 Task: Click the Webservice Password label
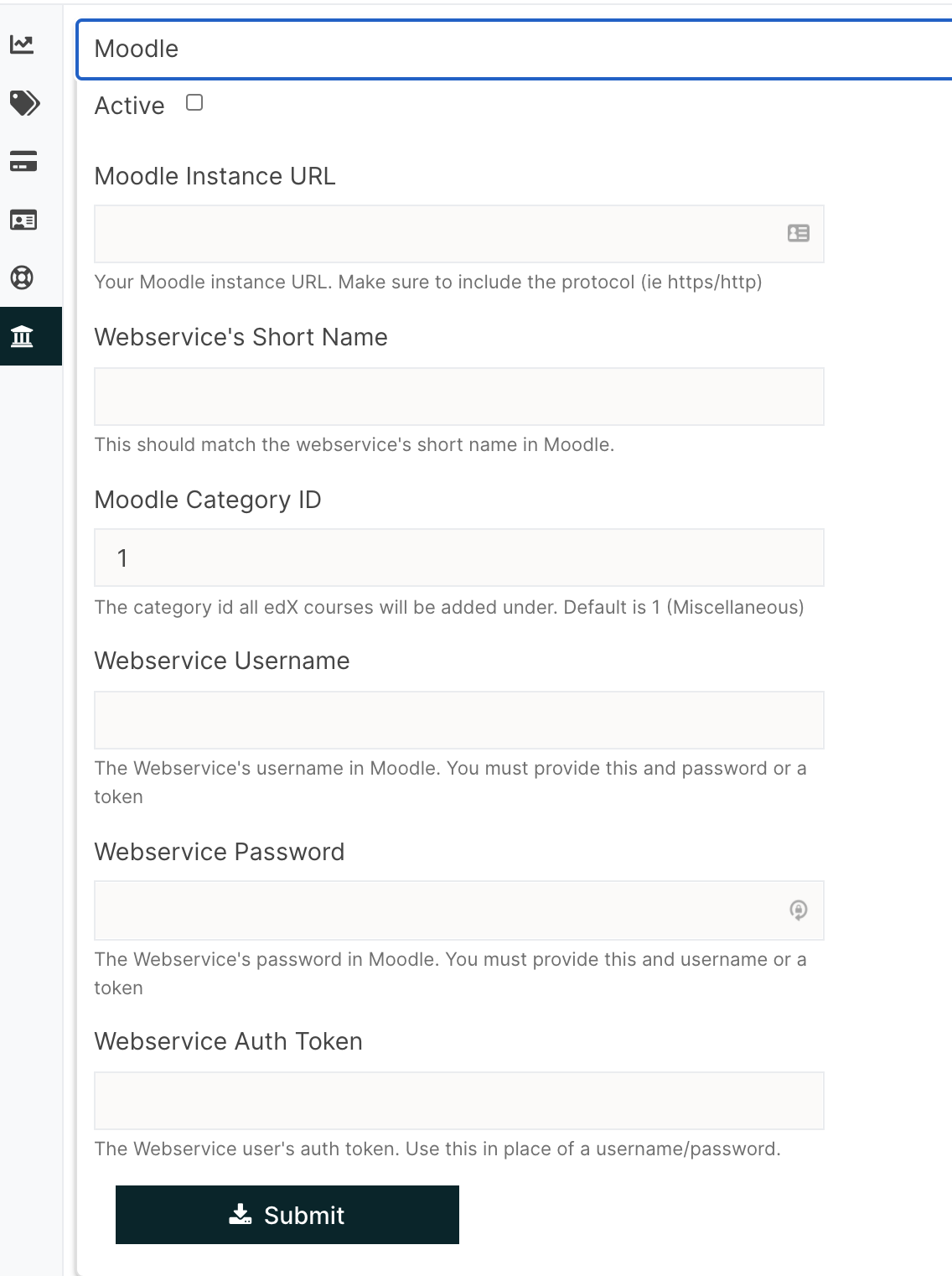[220, 852]
